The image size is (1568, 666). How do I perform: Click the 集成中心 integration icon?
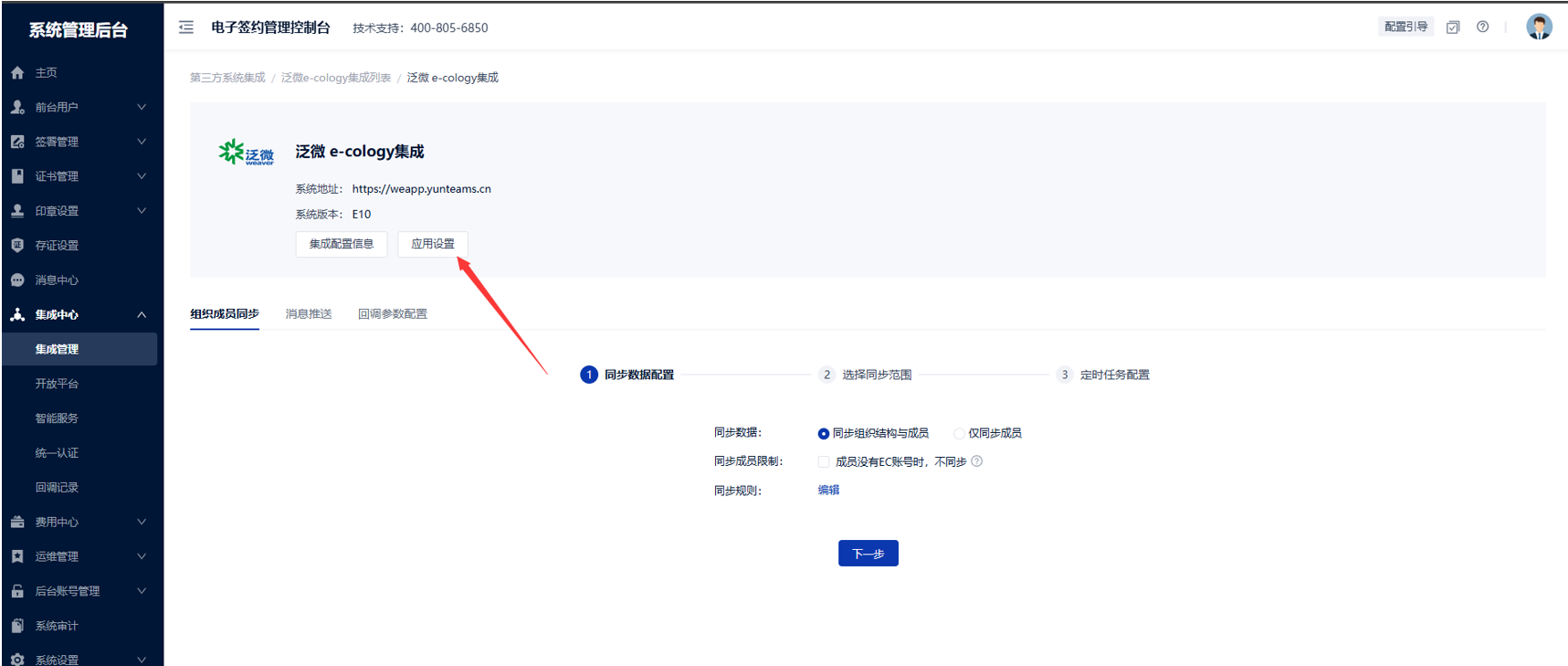(17, 314)
